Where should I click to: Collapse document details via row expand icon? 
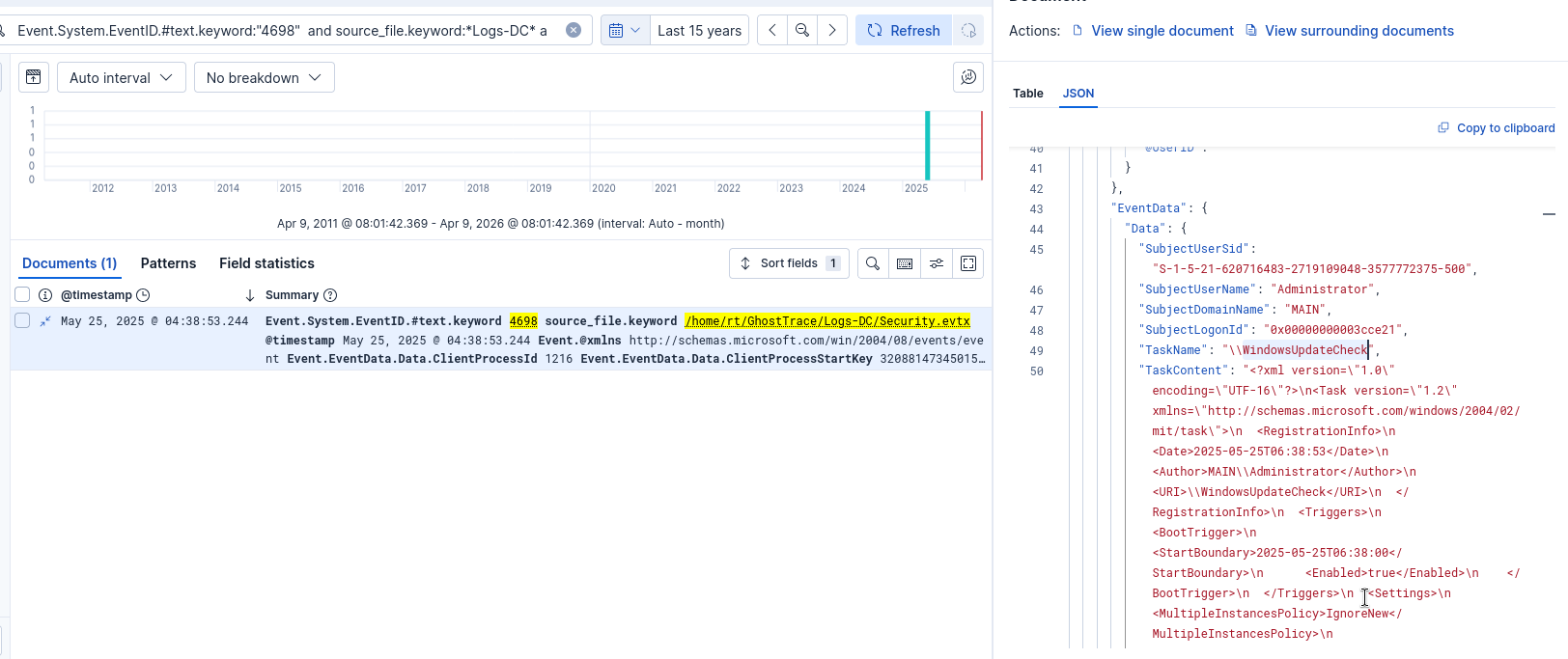44,321
